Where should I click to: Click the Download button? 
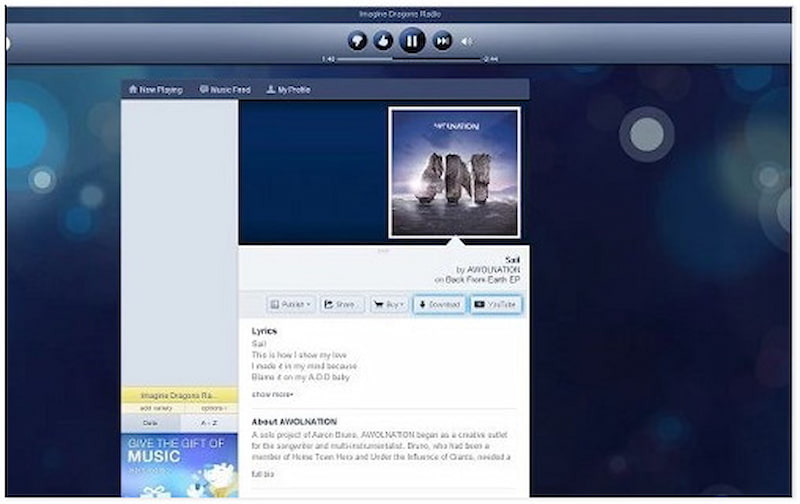(439, 305)
